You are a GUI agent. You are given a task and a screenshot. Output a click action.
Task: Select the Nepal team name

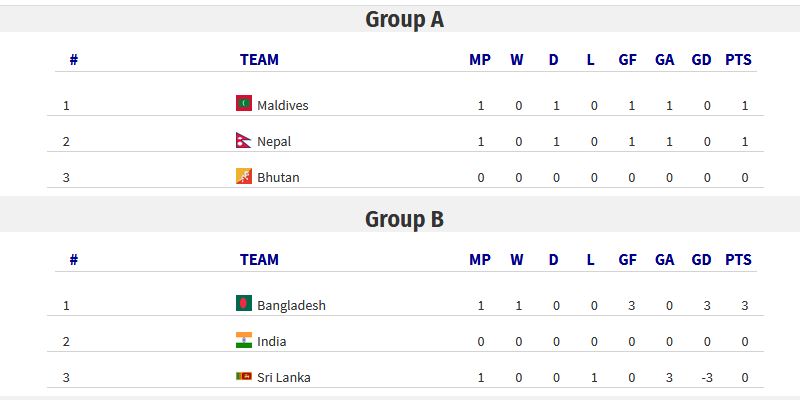tap(274, 141)
